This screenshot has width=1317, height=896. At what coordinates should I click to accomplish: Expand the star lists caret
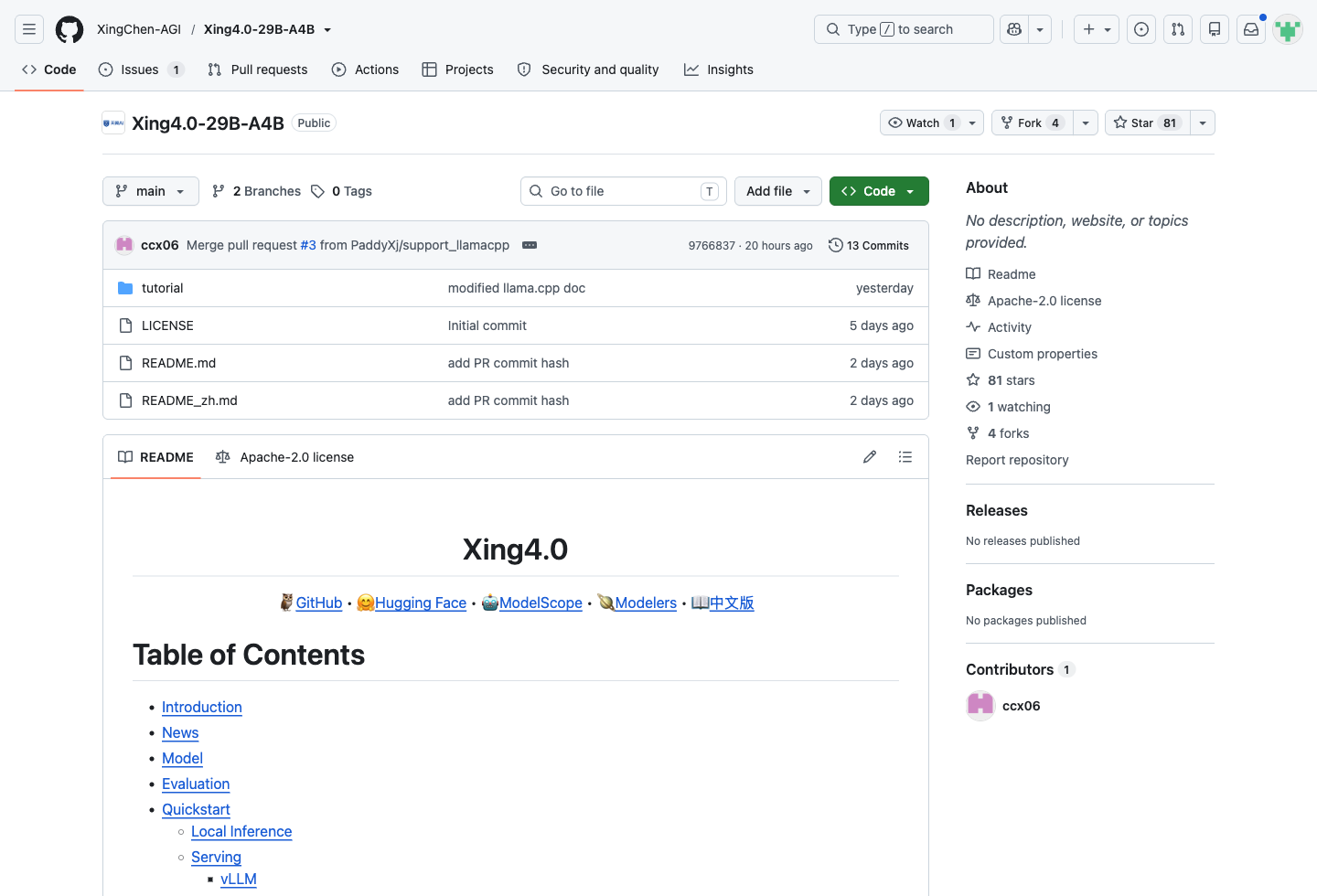(x=1203, y=123)
